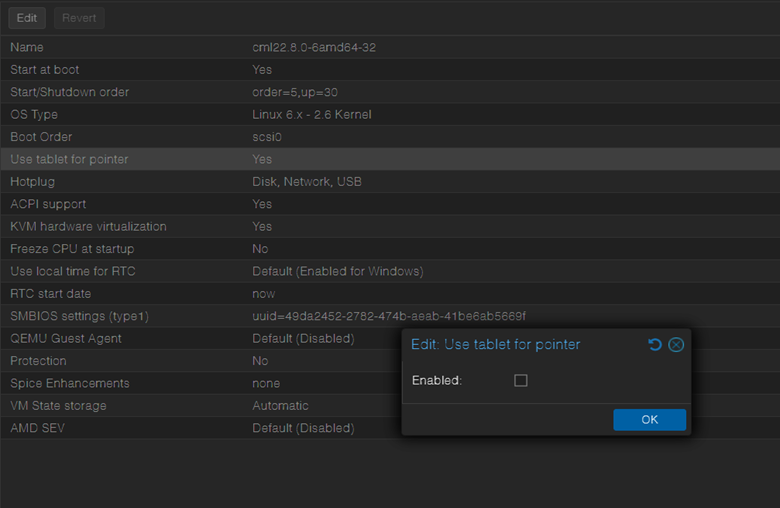Select the ACPI support row
The width and height of the screenshot is (780, 508).
point(390,204)
